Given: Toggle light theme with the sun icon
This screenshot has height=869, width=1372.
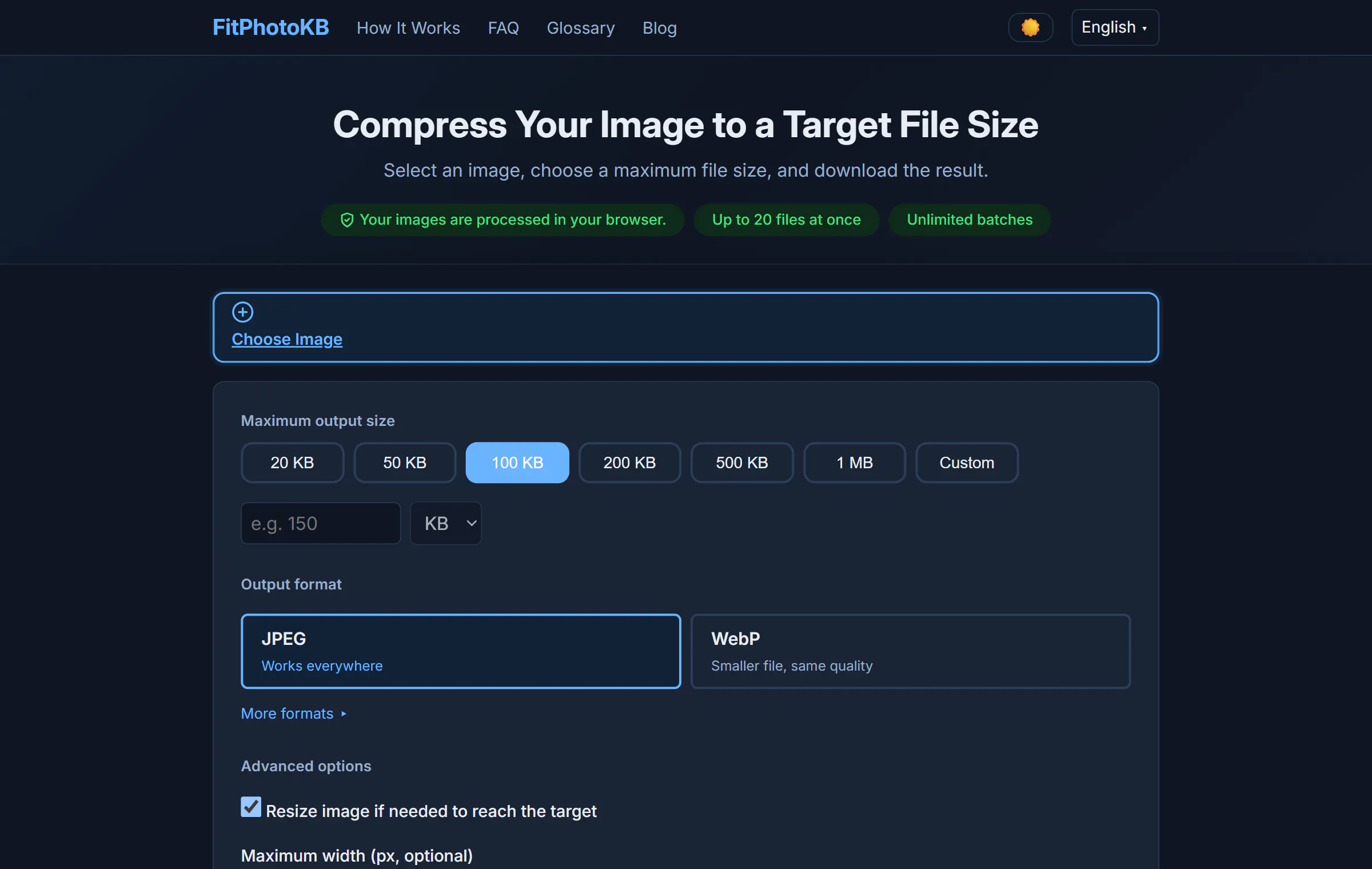Looking at the screenshot, I should pyautogui.click(x=1030, y=27).
